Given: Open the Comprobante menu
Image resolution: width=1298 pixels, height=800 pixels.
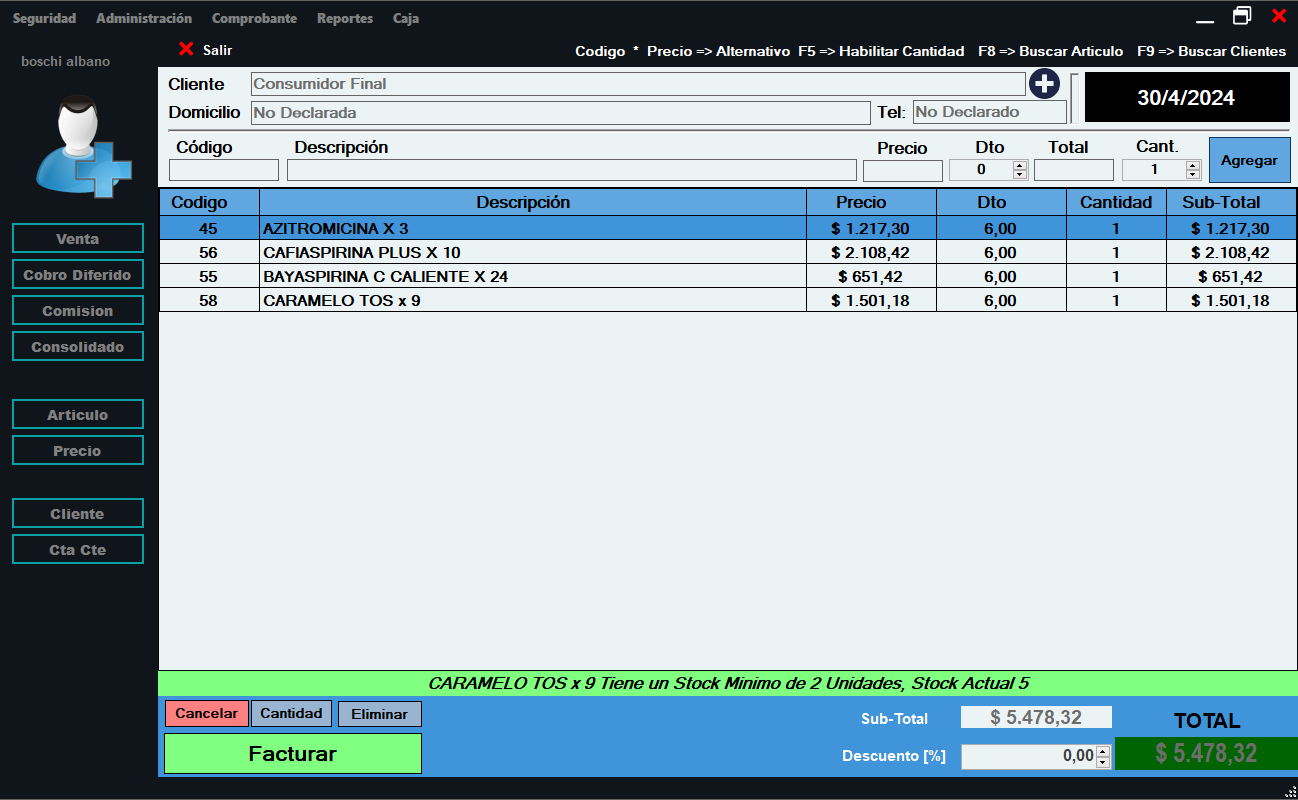Looking at the screenshot, I should click(x=254, y=18).
